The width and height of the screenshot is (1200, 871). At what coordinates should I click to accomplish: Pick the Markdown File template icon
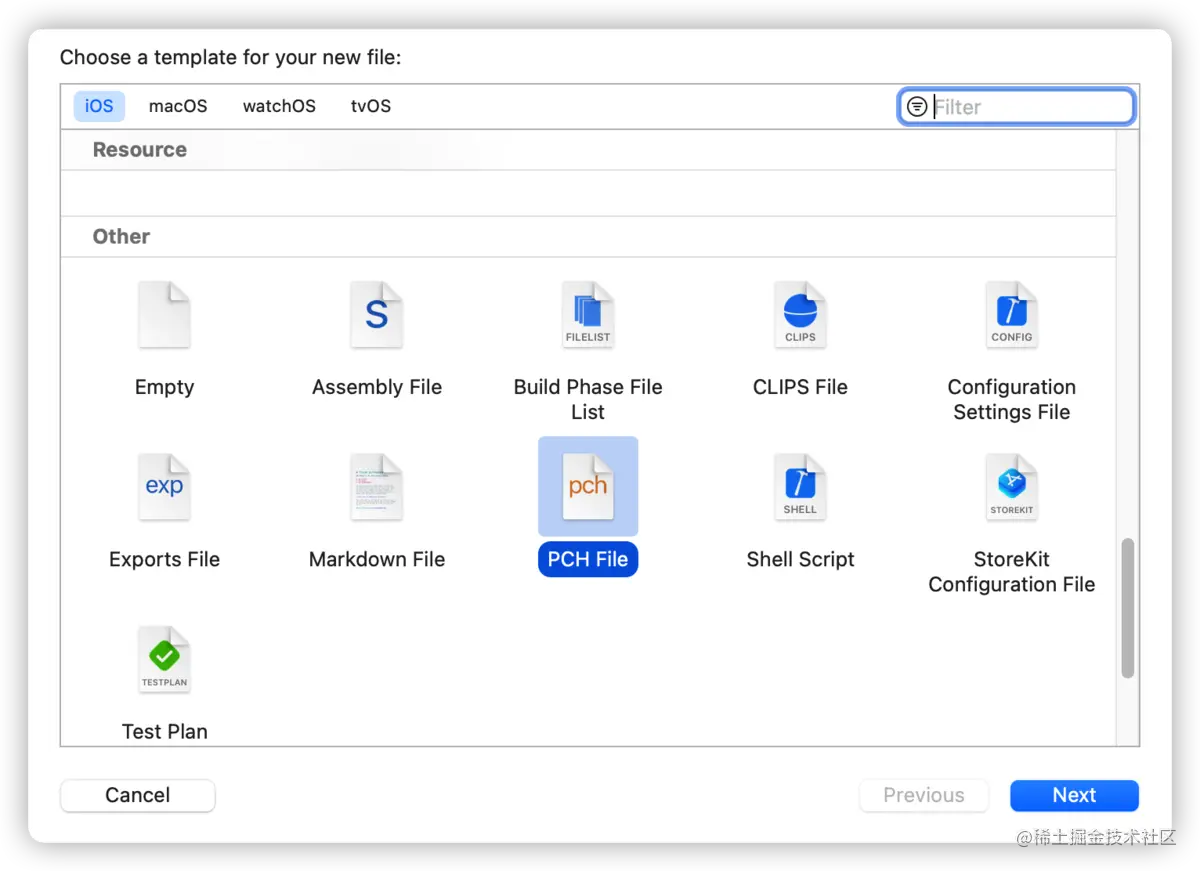click(x=376, y=487)
